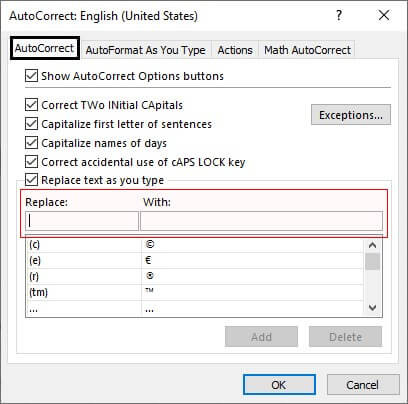The height and width of the screenshot is (404, 408).
Task: Toggle Correct accidental cAPS LOCK key option
Action: click(x=31, y=162)
